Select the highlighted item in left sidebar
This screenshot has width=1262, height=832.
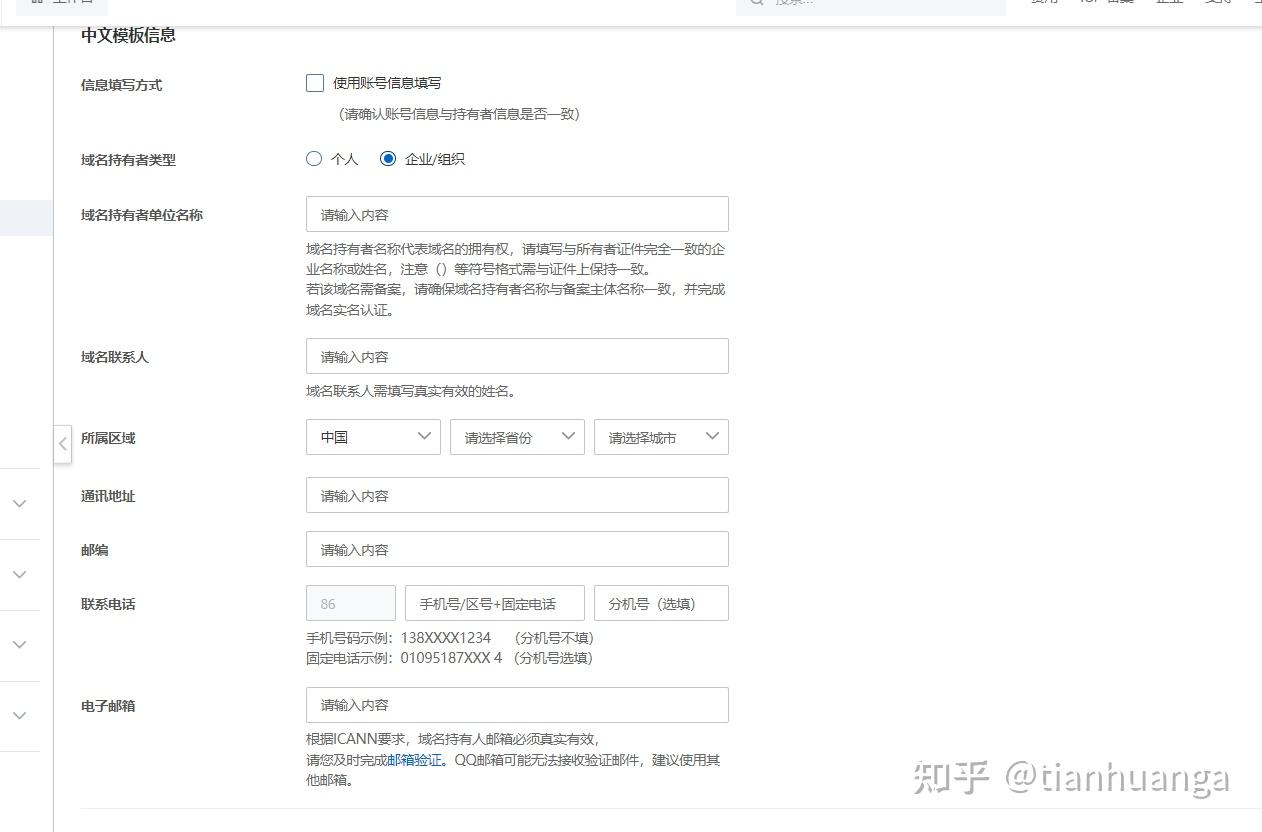pyautogui.click(x=26, y=218)
